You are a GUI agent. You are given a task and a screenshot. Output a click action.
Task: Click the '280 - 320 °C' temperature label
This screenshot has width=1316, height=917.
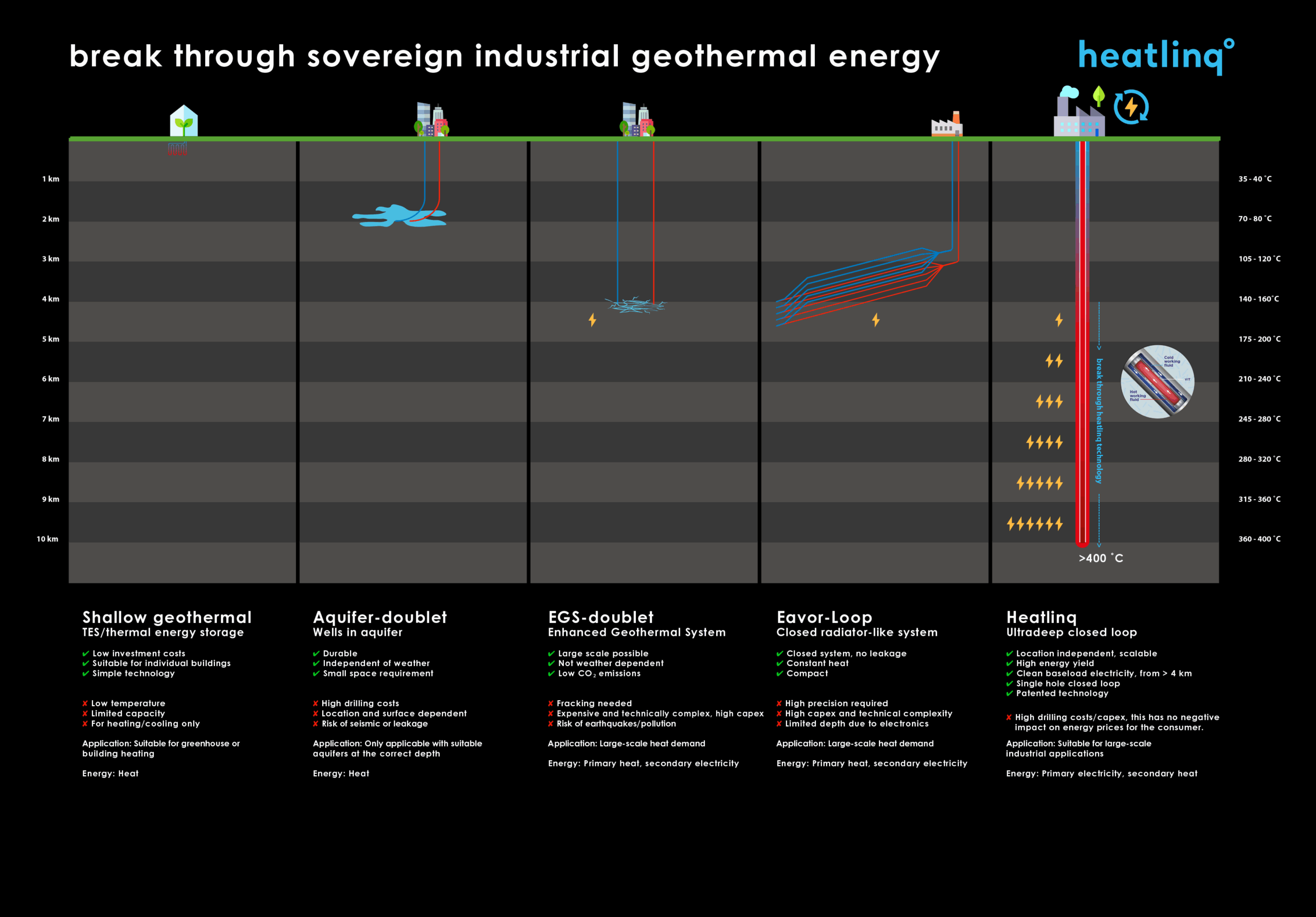click(x=1259, y=459)
